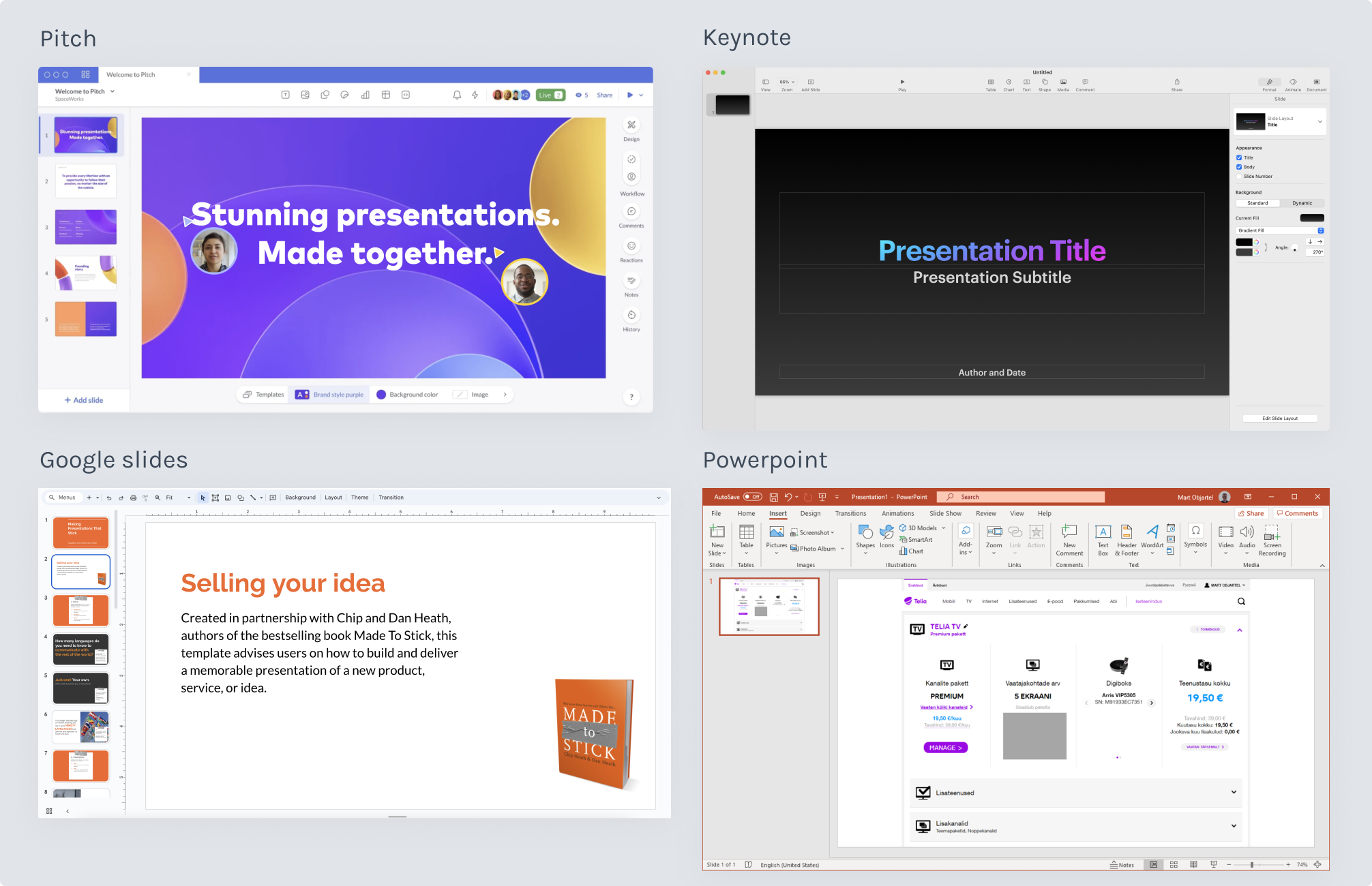The image size is (1372, 886).
Task: Select Standard background in Keynote
Action: [x=1257, y=203]
